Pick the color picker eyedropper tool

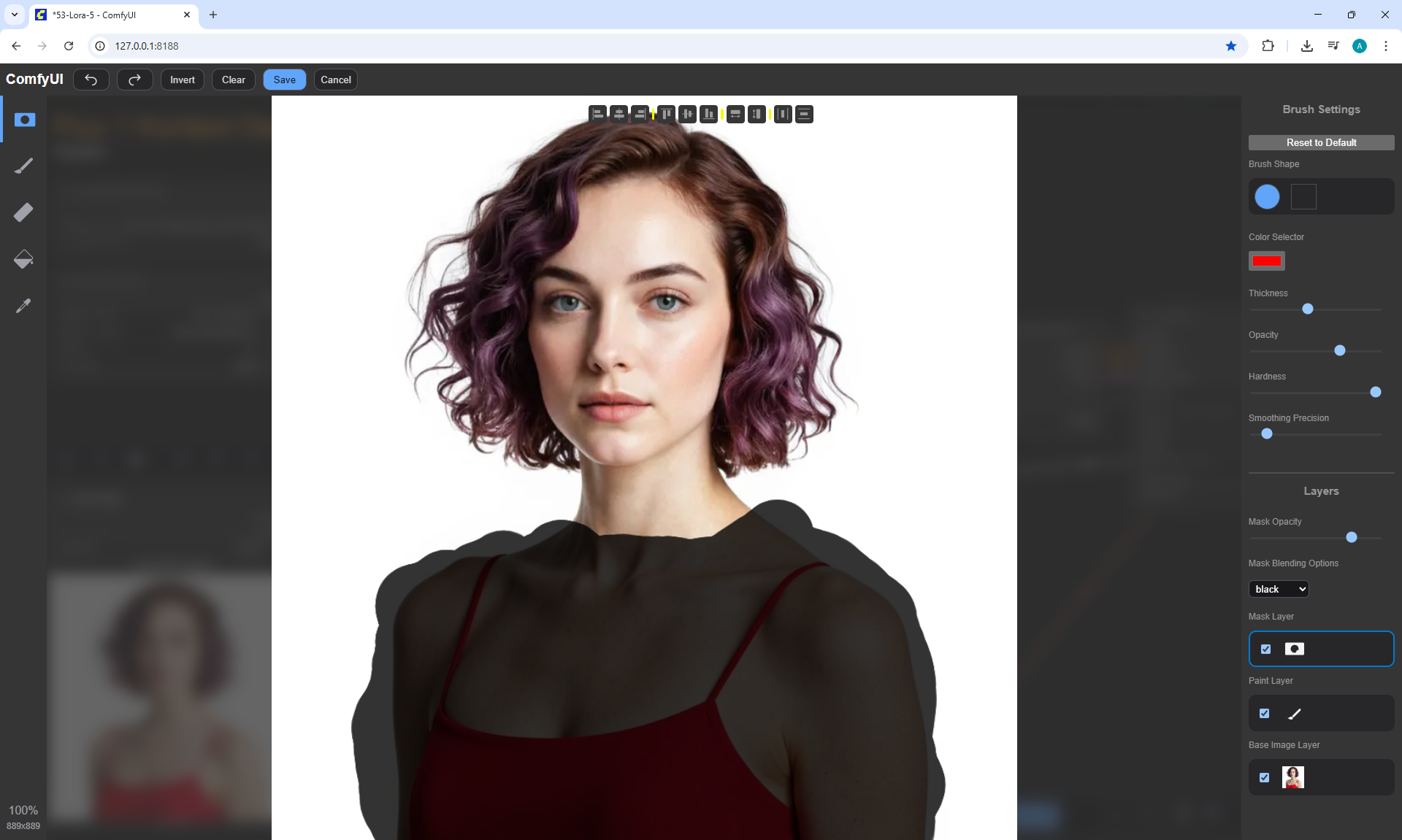[23, 306]
